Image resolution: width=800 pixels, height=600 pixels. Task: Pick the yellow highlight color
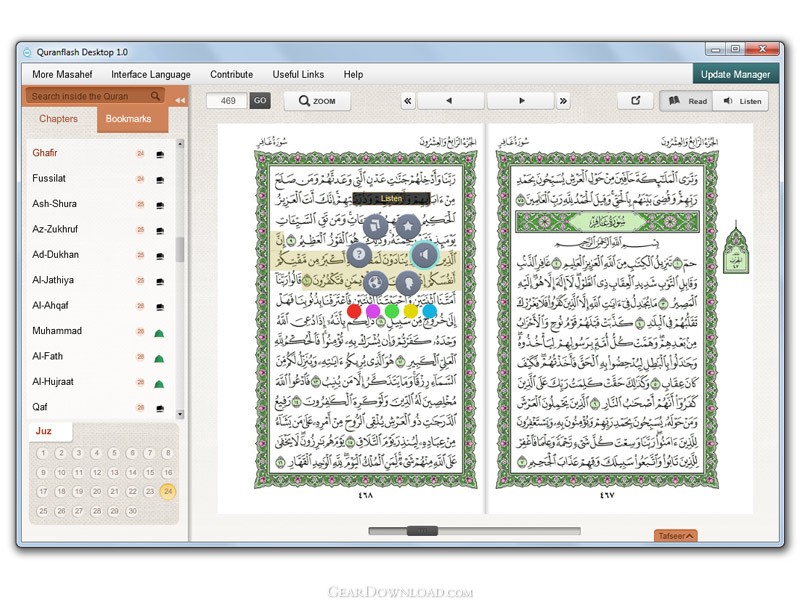(411, 310)
